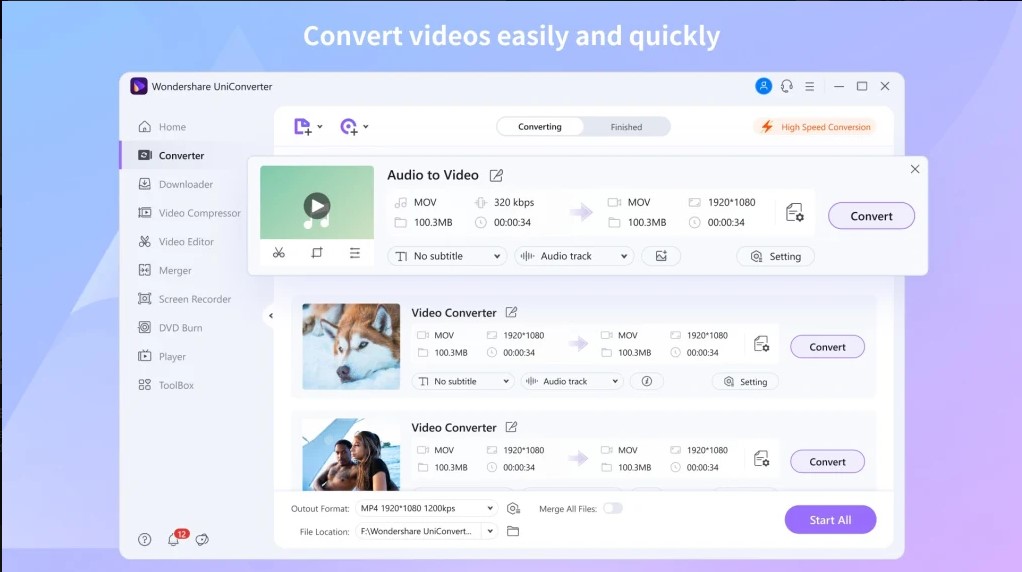Select the husky dog video thumbnail
Viewport: 1022px width, 572px height.
click(351, 347)
